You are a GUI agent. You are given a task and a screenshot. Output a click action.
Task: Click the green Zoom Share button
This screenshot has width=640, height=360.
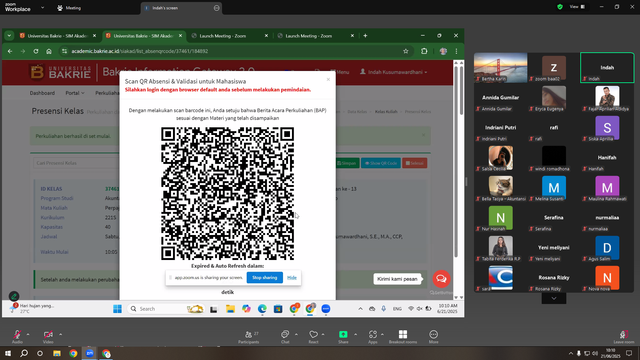pyautogui.click(x=343, y=336)
